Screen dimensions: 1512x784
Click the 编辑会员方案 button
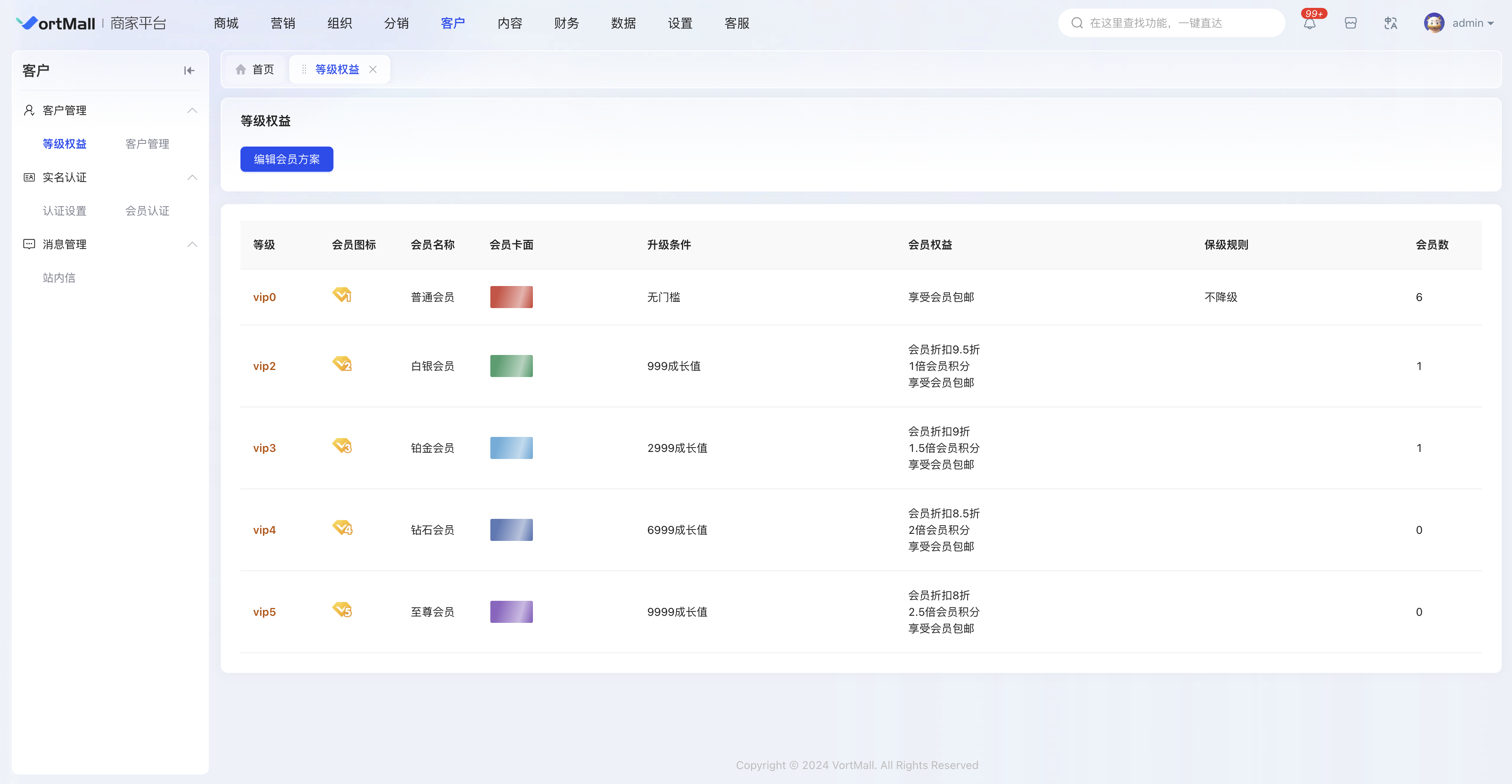[287, 159]
